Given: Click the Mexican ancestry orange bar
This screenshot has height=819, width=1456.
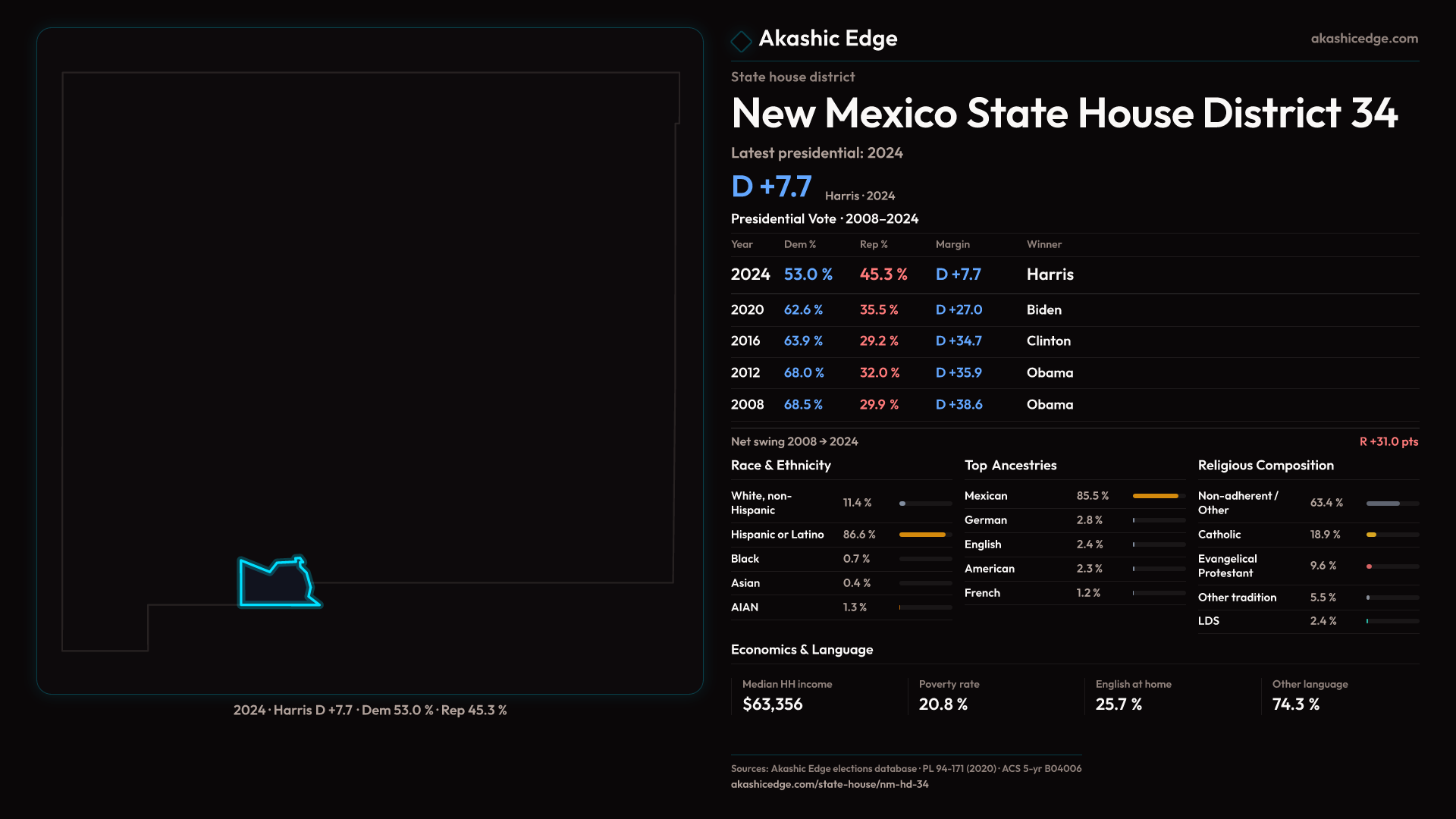Looking at the screenshot, I should pos(1155,496).
